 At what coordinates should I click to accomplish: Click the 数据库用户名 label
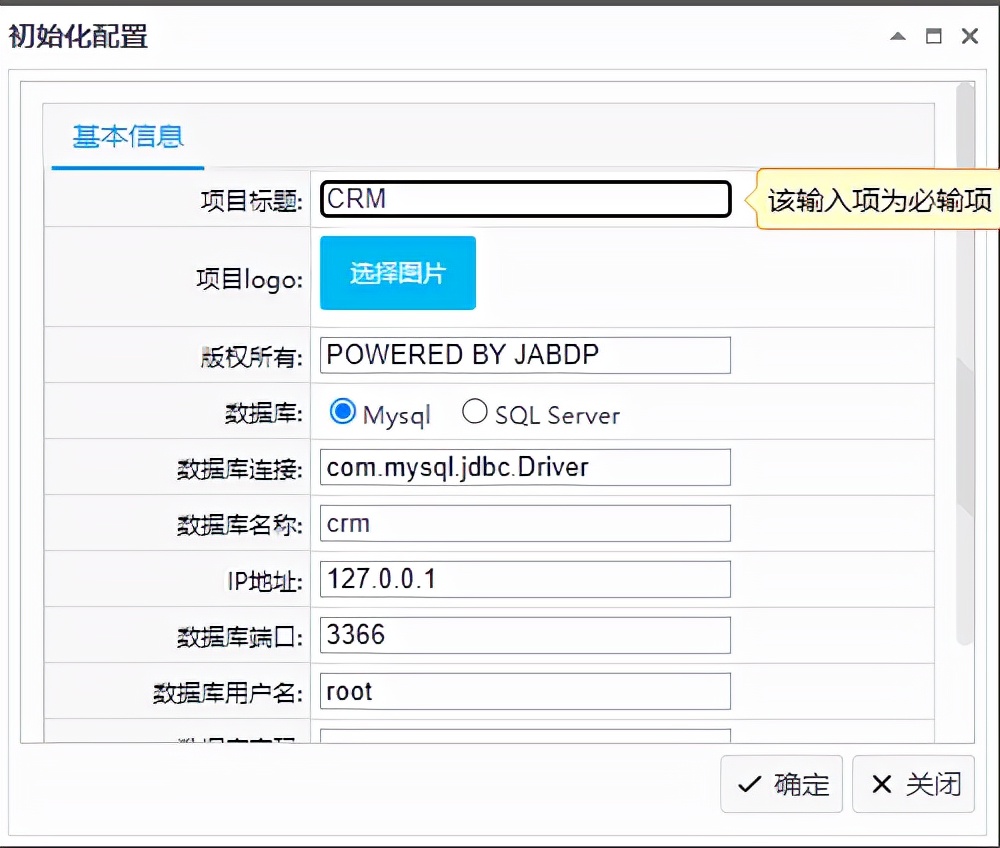tap(228, 694)
